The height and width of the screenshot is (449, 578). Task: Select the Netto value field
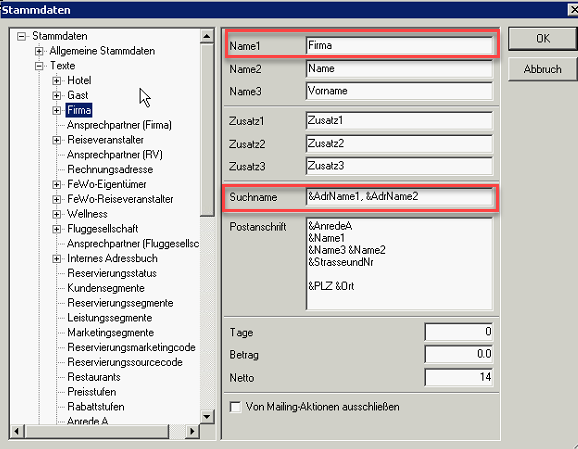pyautogui.click(x=459, y=377)
